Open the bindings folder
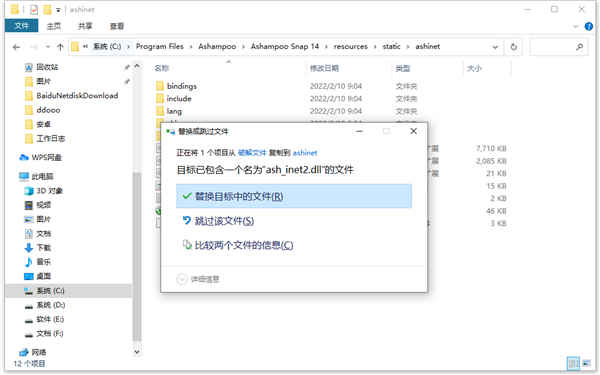 coord(181,86)
